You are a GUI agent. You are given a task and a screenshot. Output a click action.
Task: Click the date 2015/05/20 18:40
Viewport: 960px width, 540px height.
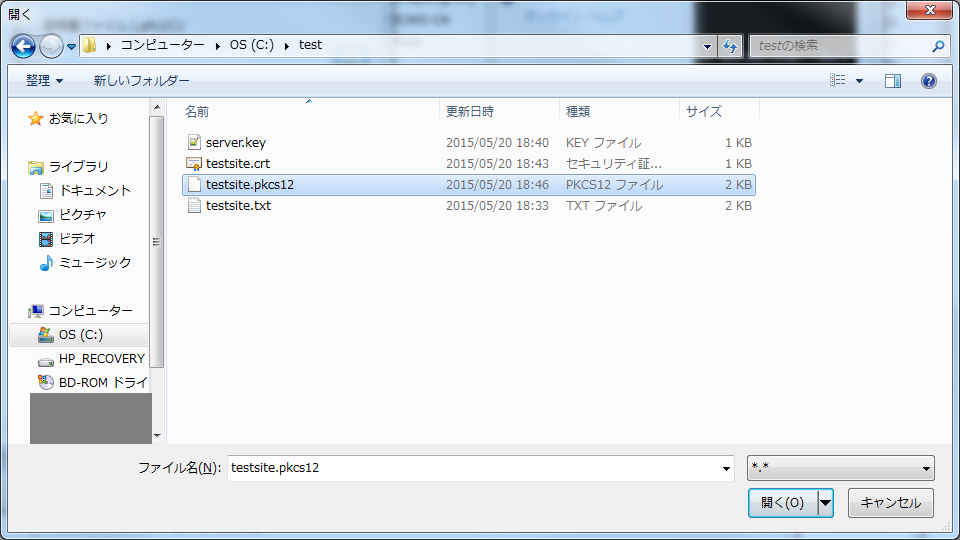point(497,143)
